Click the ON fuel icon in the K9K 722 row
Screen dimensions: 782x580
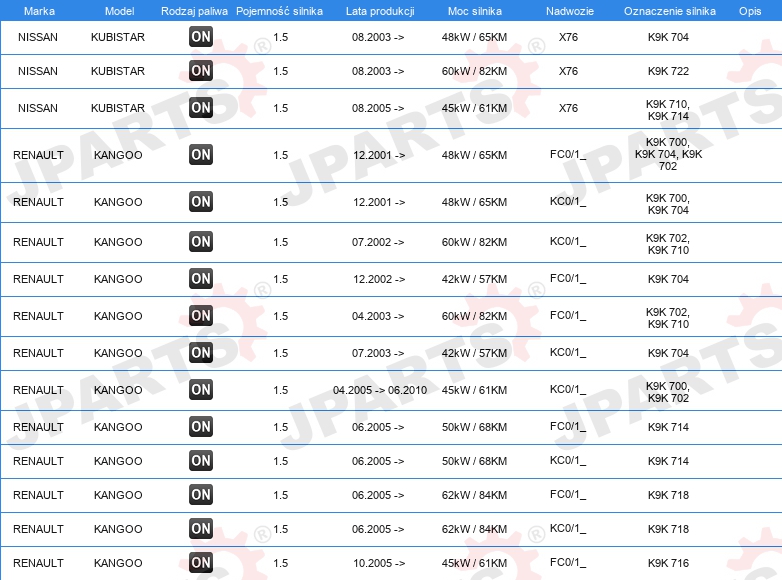(201, 70)
